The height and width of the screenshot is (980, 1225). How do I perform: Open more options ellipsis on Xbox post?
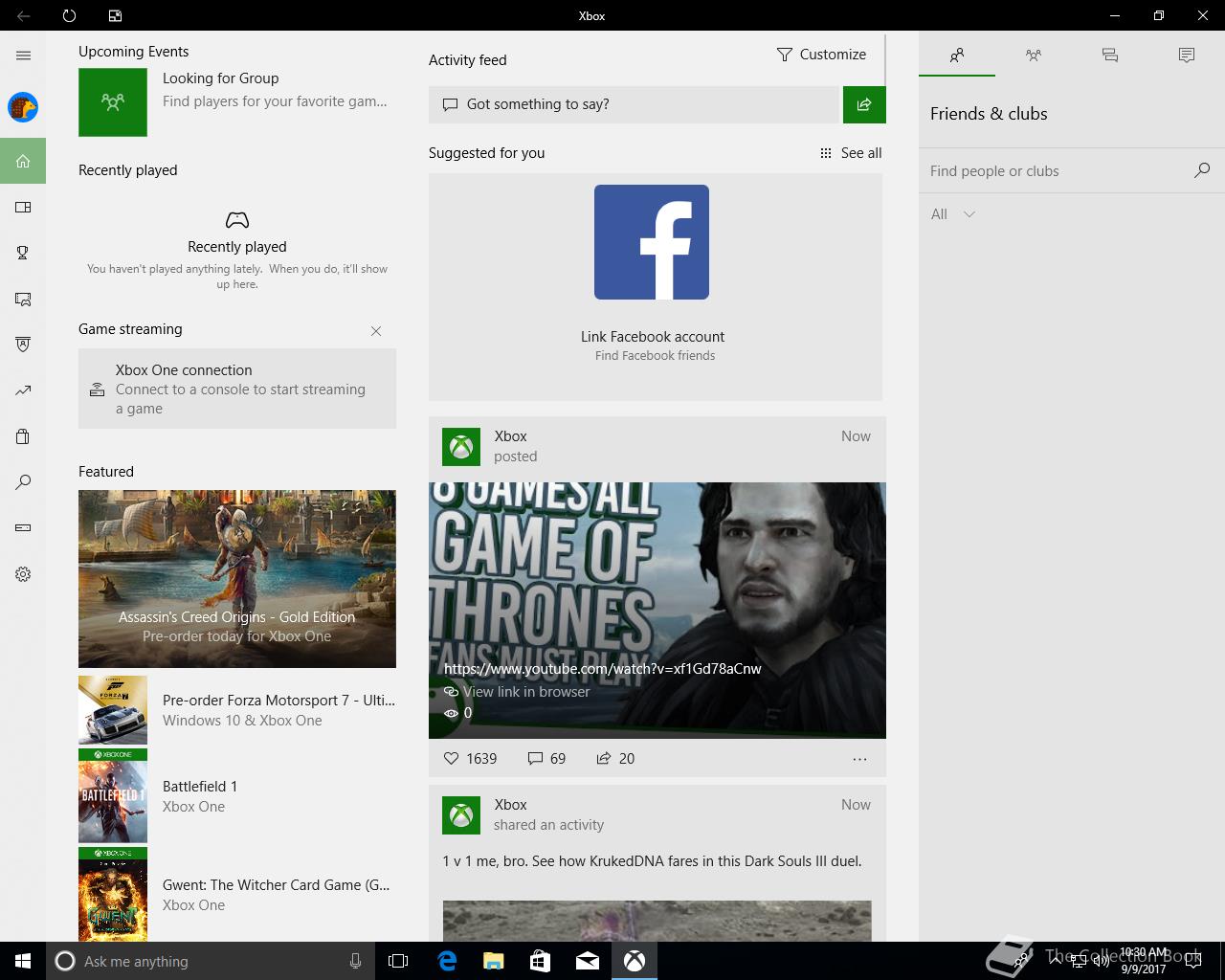[x=859, y=759]
